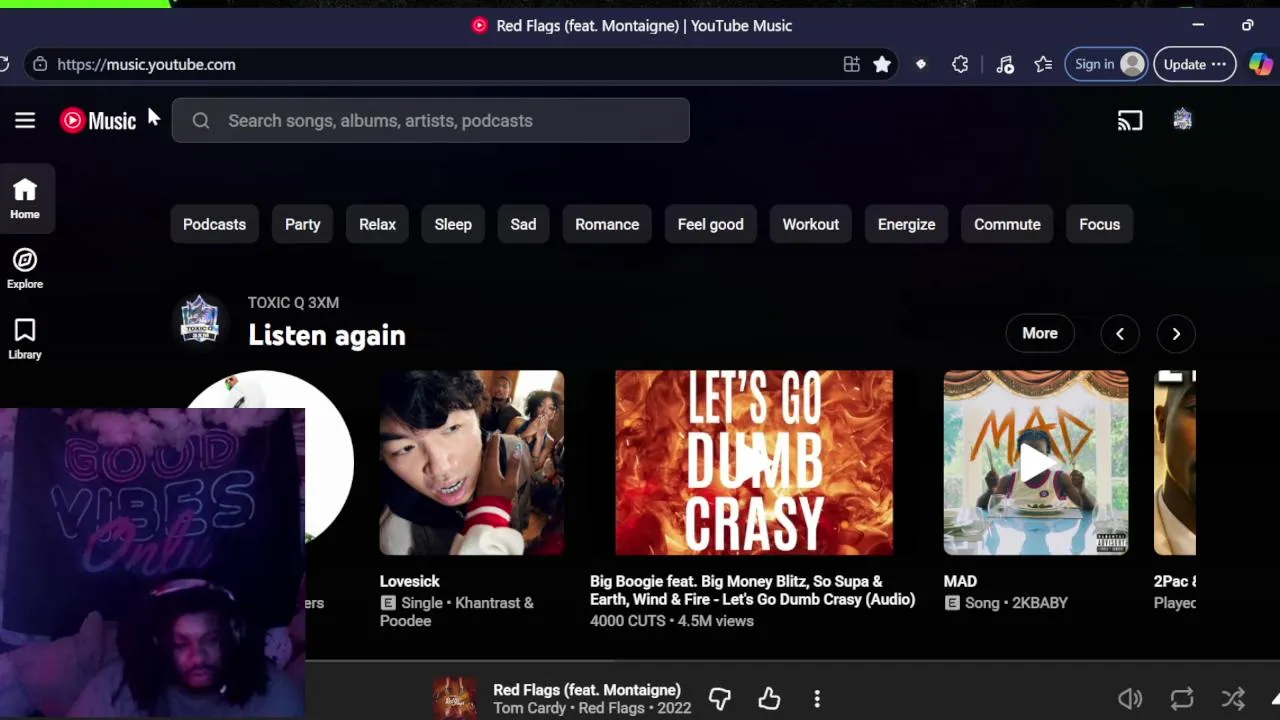The image size is (1280, 720).
Task: Open the MAD title link
Action: click(x=960, y=581)
